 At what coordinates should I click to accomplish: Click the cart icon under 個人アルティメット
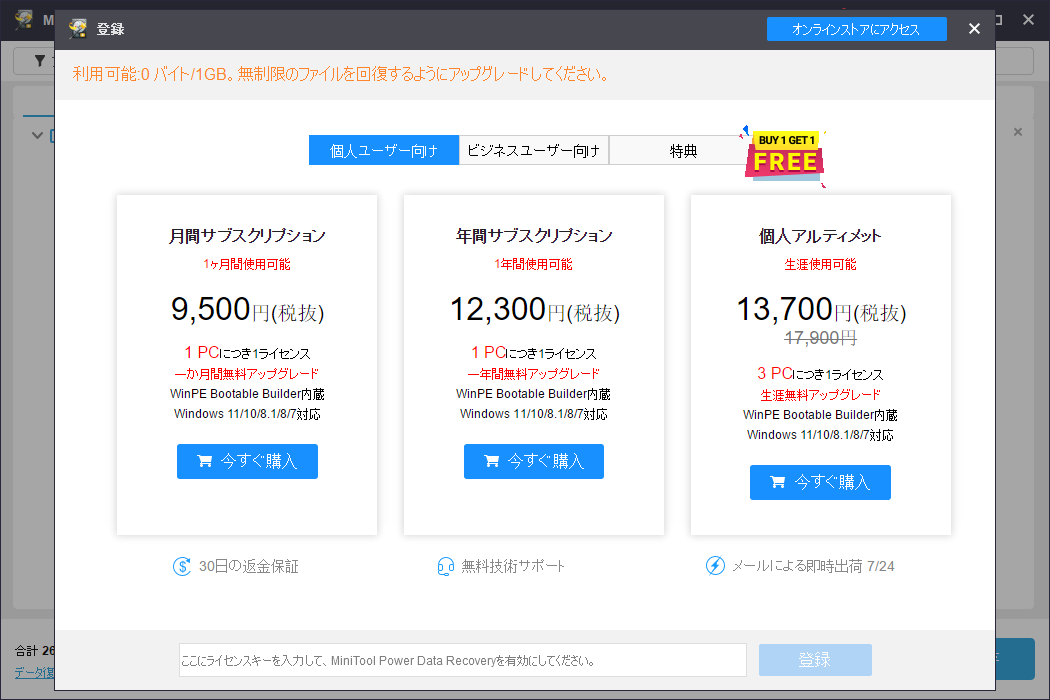[778, 482]
